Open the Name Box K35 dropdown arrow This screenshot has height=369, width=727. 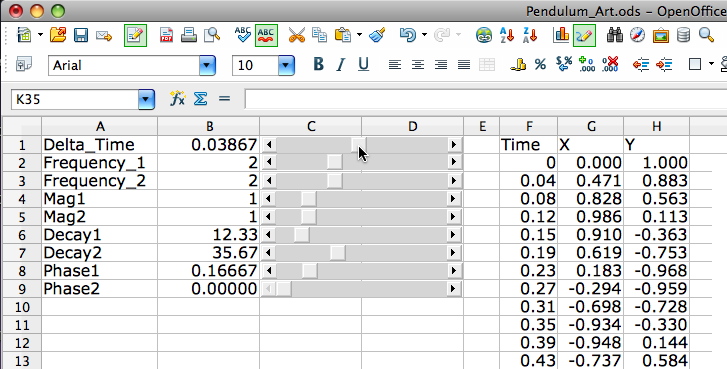pyautogui.click(x=146, y=99)
